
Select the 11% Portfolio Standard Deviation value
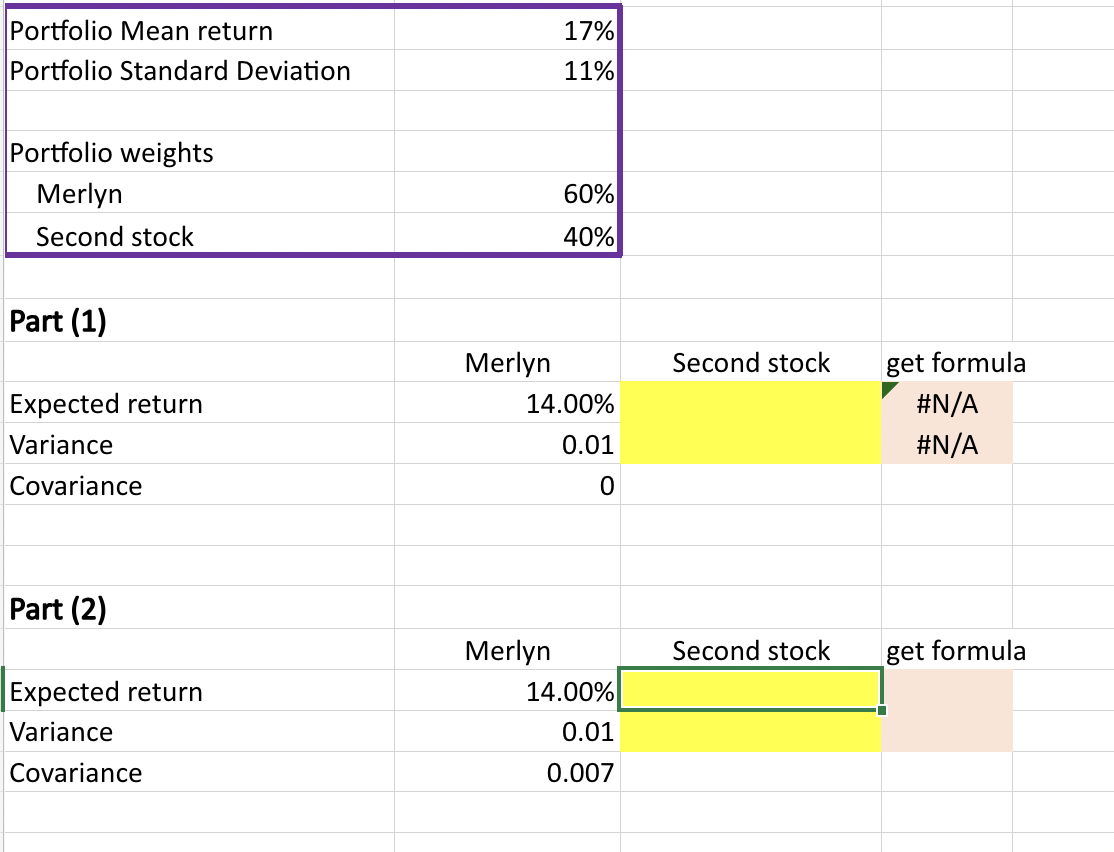(x=507, y=71)
